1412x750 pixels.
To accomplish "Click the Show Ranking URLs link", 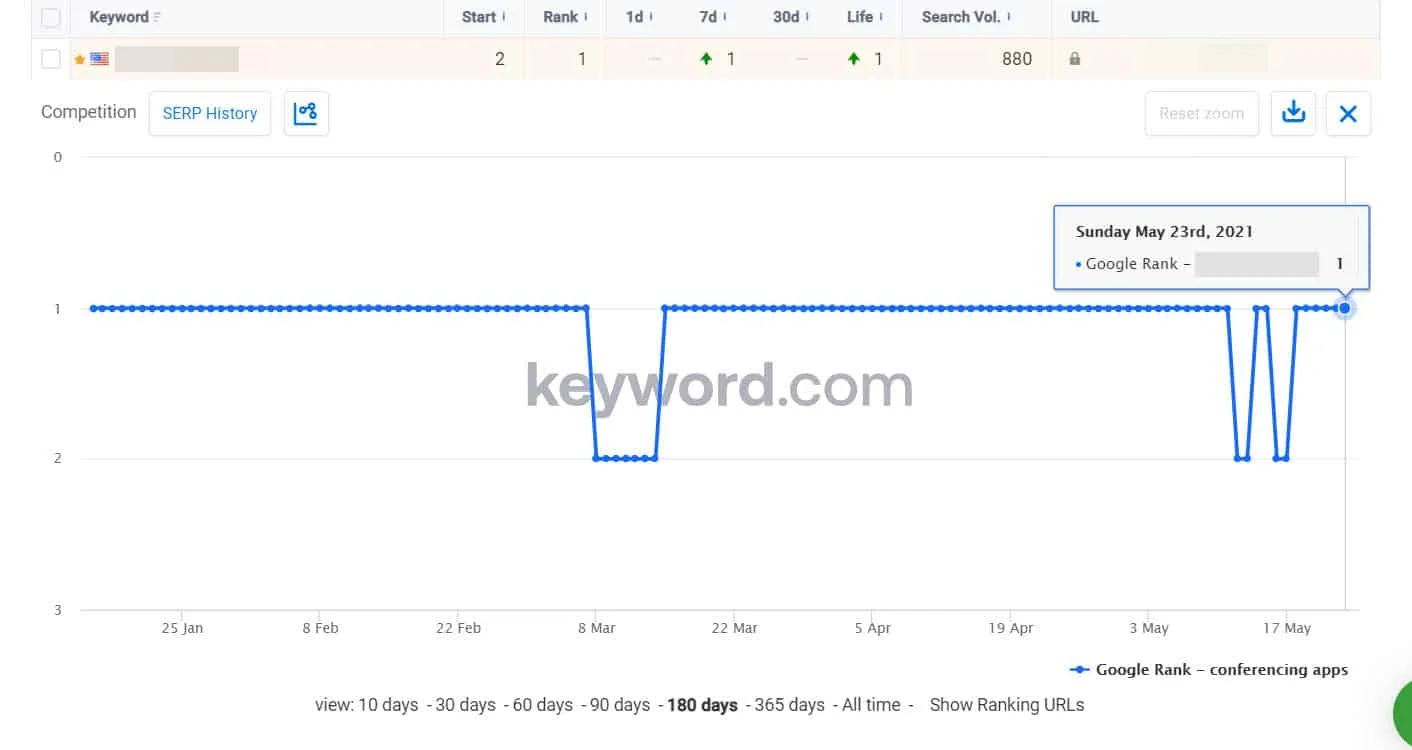I will [1007, 704].
